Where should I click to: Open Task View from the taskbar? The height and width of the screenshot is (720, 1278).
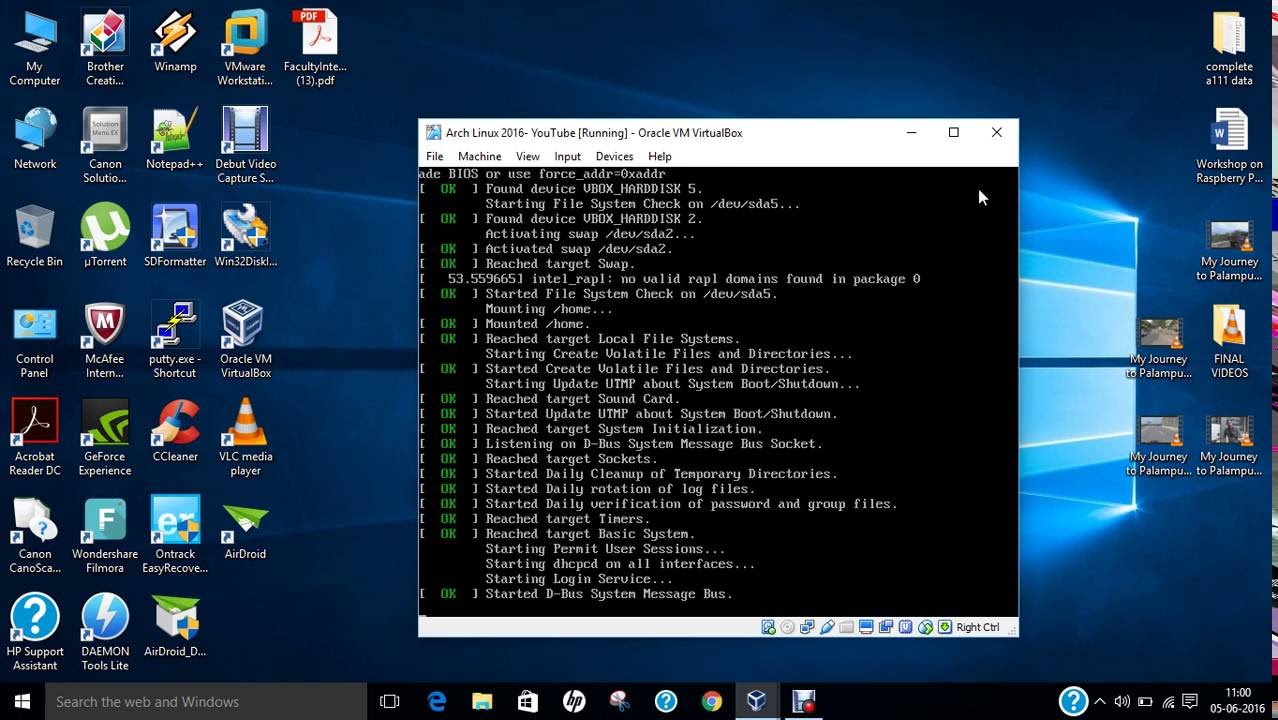390,702
